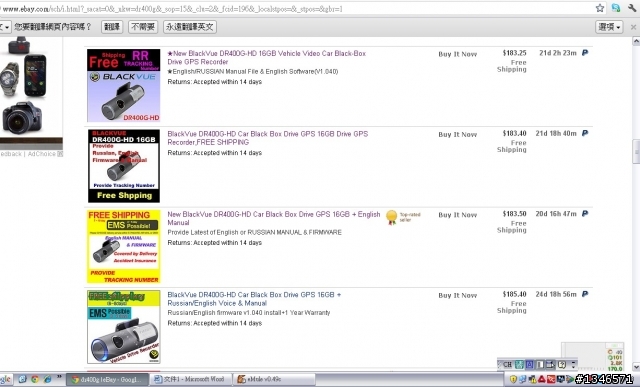
Task: Open the Vehicle Drive Recorder thumbnail
Action: click(124, 327)
